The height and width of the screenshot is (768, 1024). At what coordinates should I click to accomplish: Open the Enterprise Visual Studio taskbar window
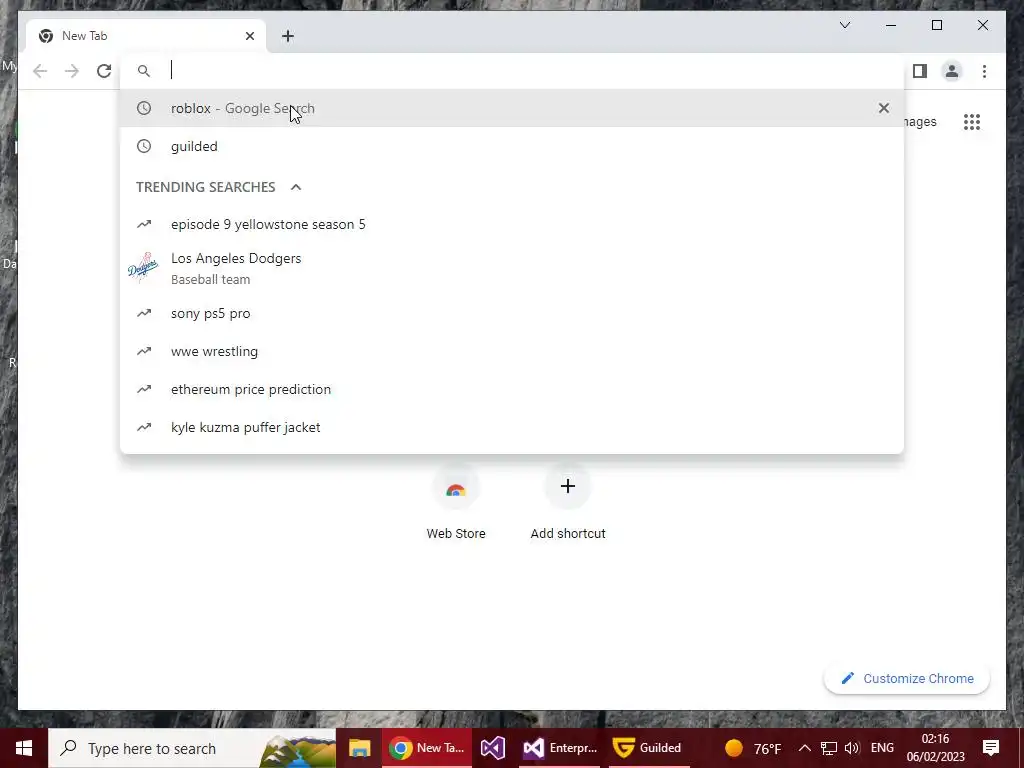pos(560,748)
